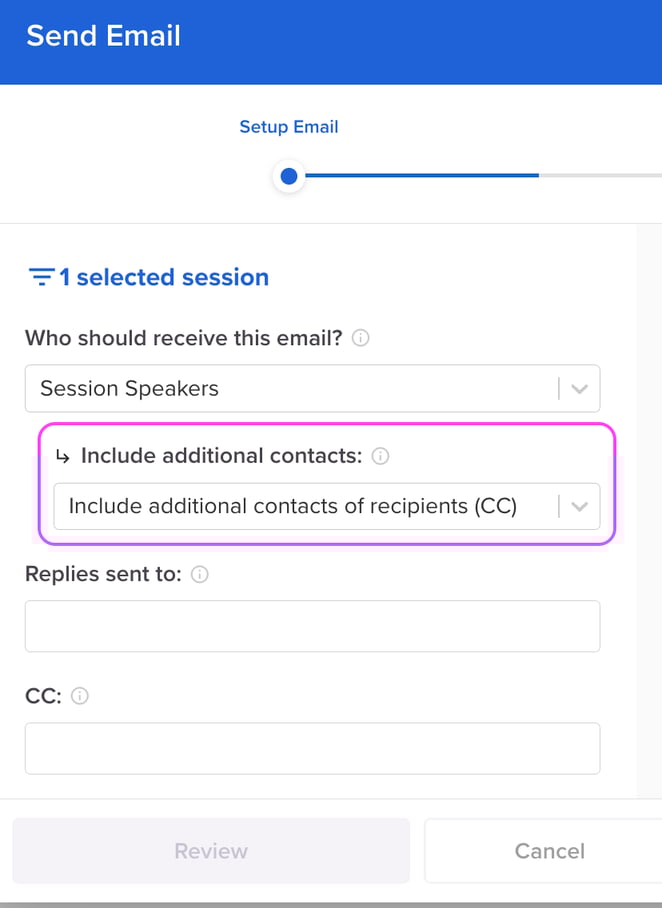Click the blue step dot on progress bar
This screenshot has height=908, width=662.
tap(289, 176)
